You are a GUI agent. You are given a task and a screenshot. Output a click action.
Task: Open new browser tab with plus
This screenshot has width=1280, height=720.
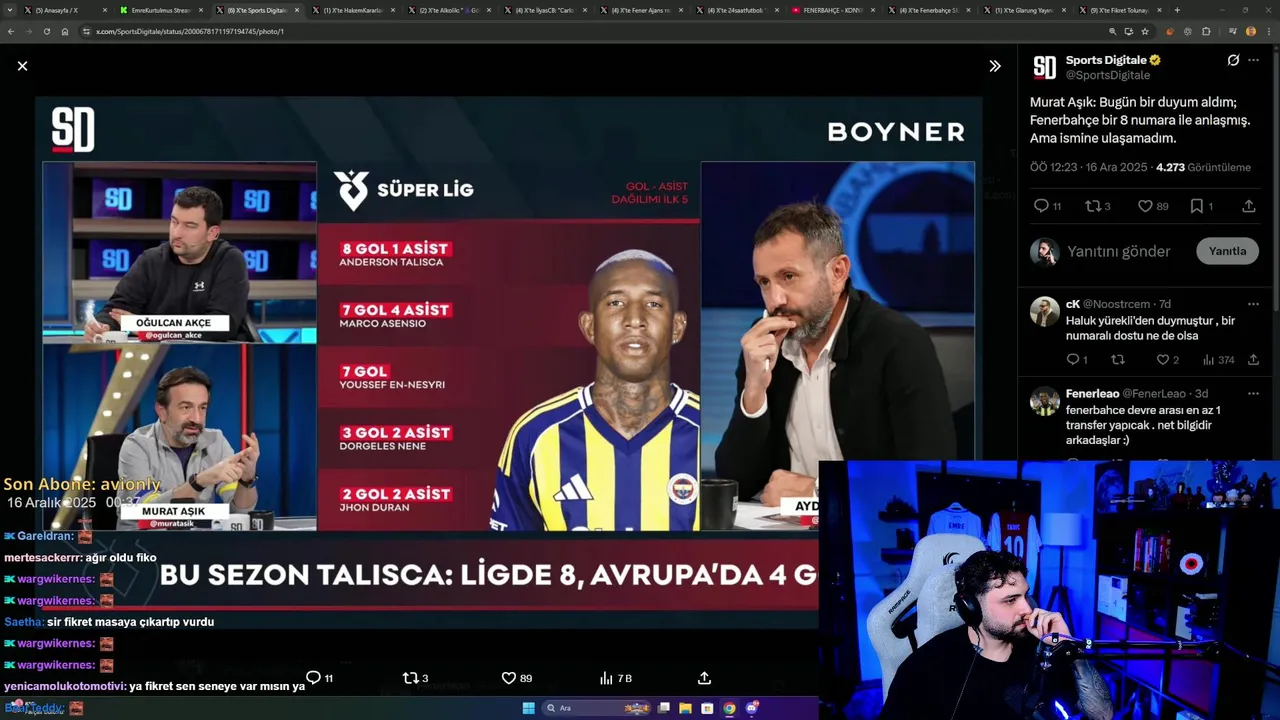[1177, 10]
